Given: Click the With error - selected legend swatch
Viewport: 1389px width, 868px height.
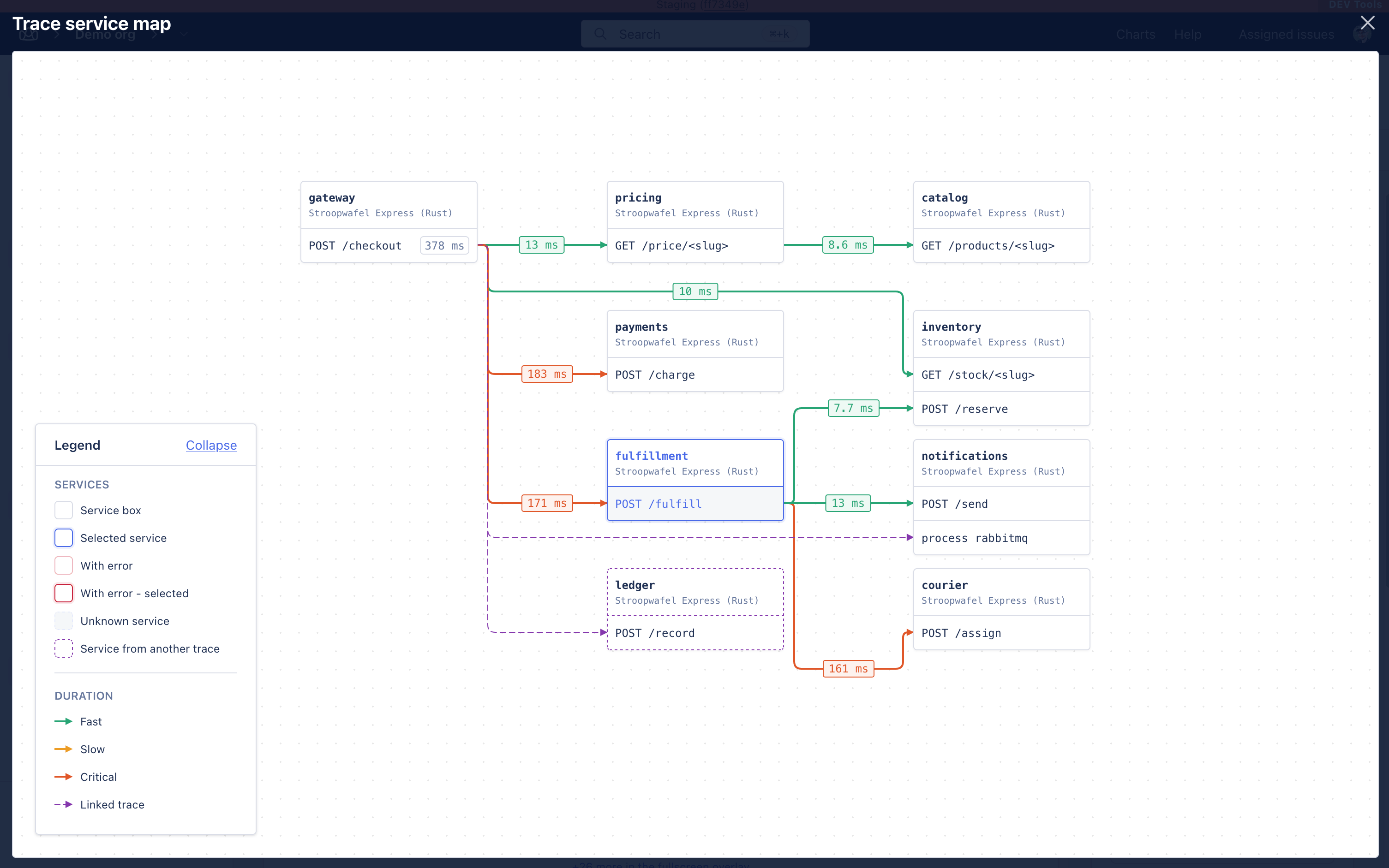Looking at the screenshot, I should [64, 593].
